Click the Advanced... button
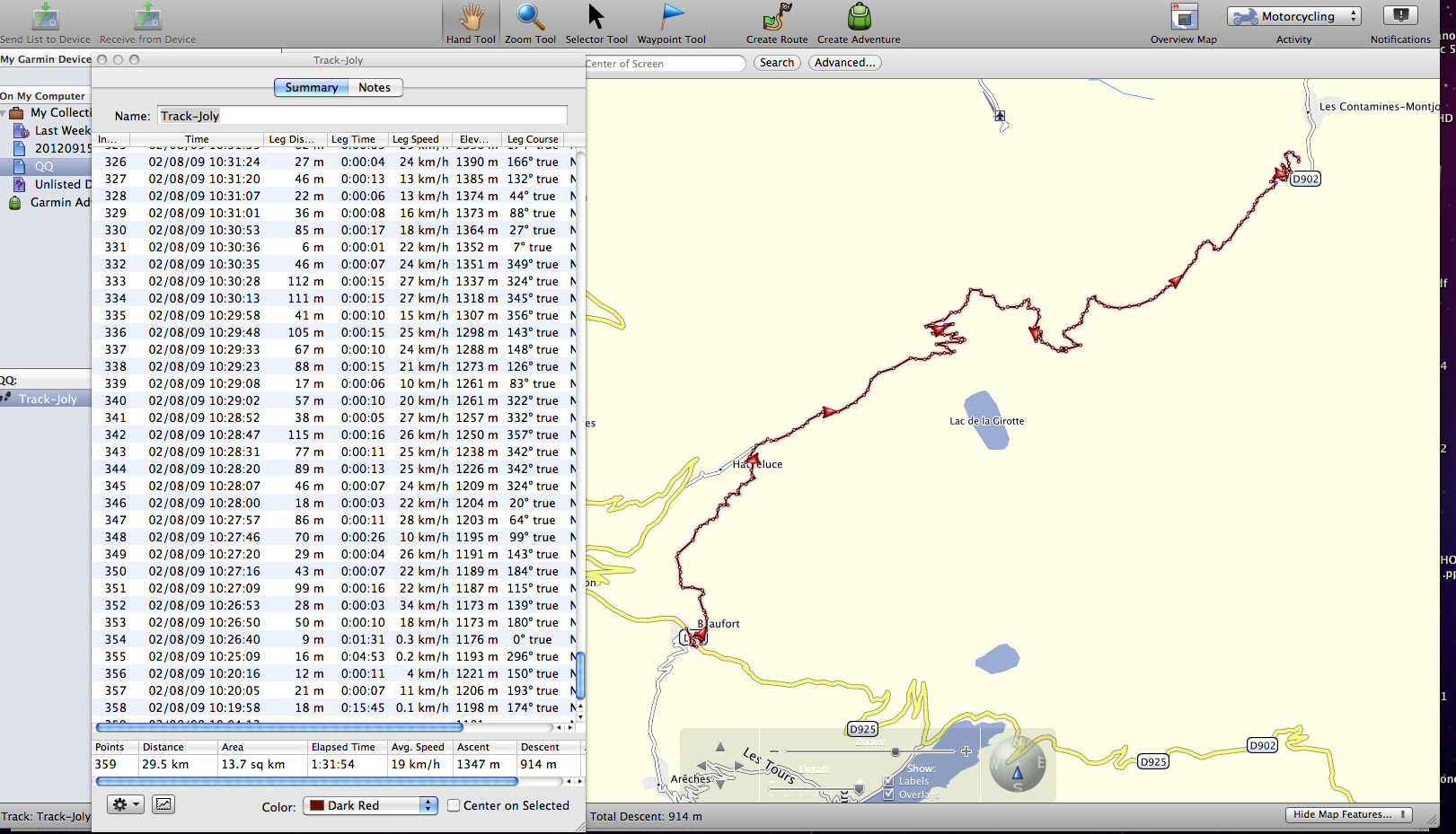The width and height of the screenshot is (1456, 834). [x=844, y=63]
